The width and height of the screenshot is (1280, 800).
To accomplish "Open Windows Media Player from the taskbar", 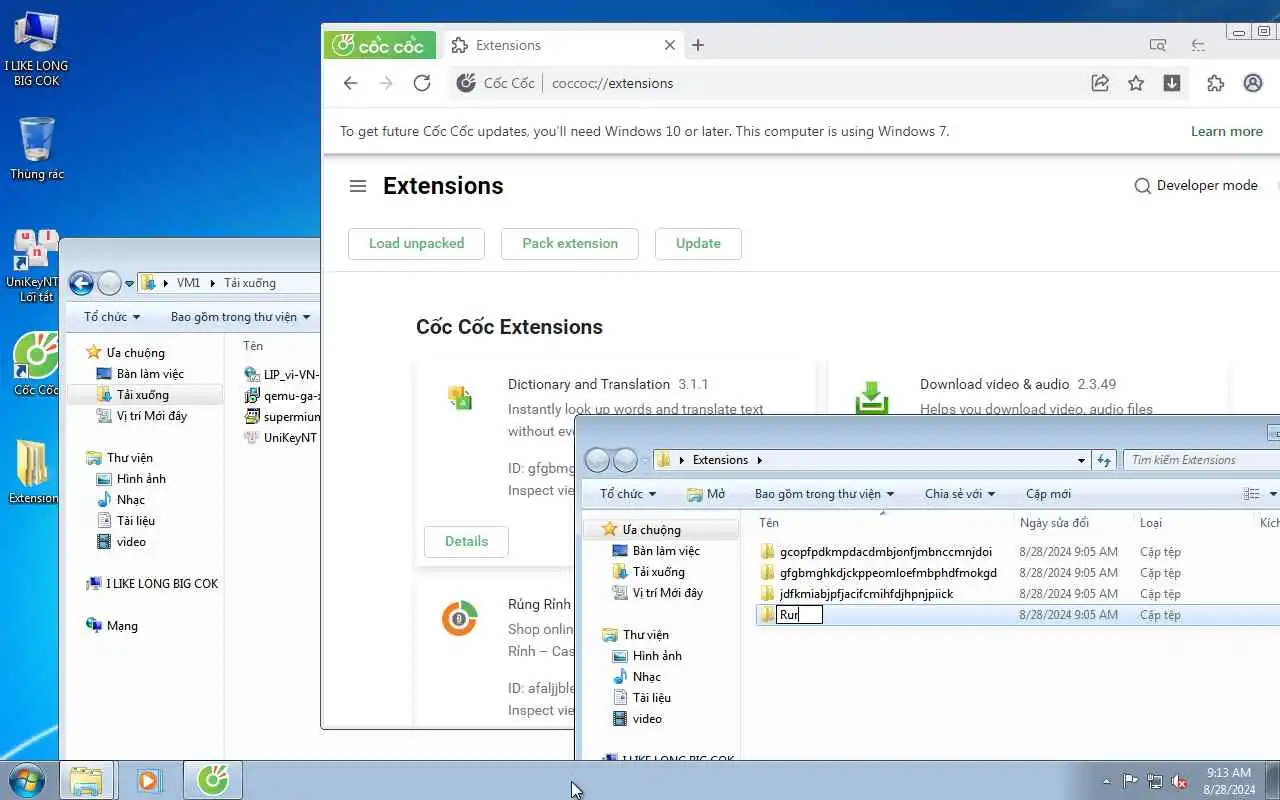I will pos(149,780).
